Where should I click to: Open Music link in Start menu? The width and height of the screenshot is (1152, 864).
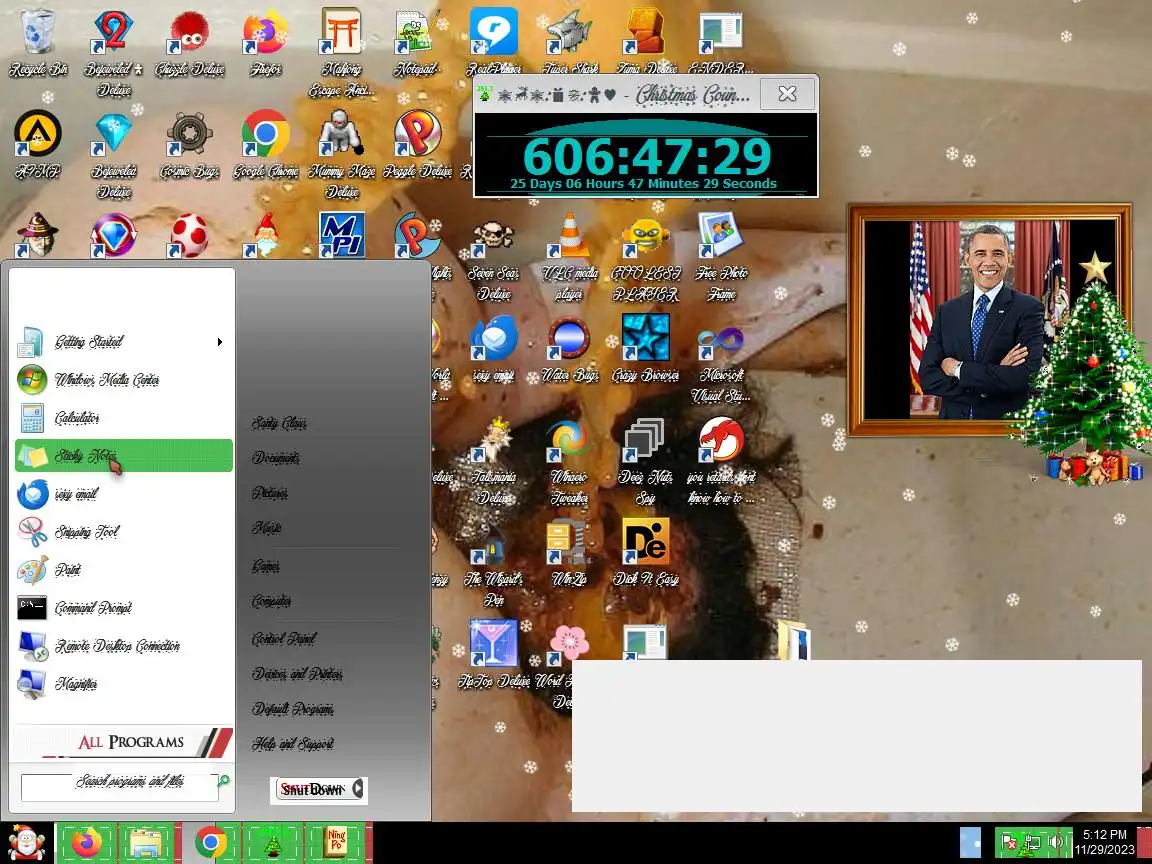[x=267, y=528]
